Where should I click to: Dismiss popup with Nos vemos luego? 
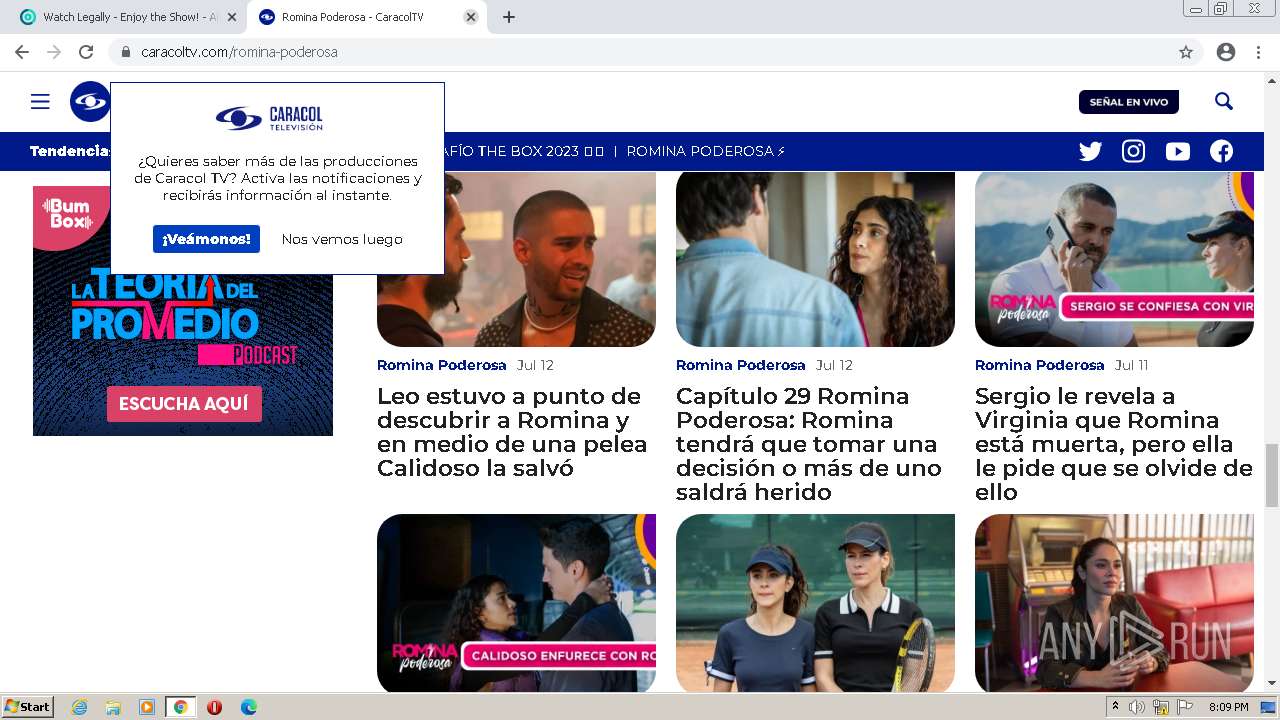click(342, 239)
